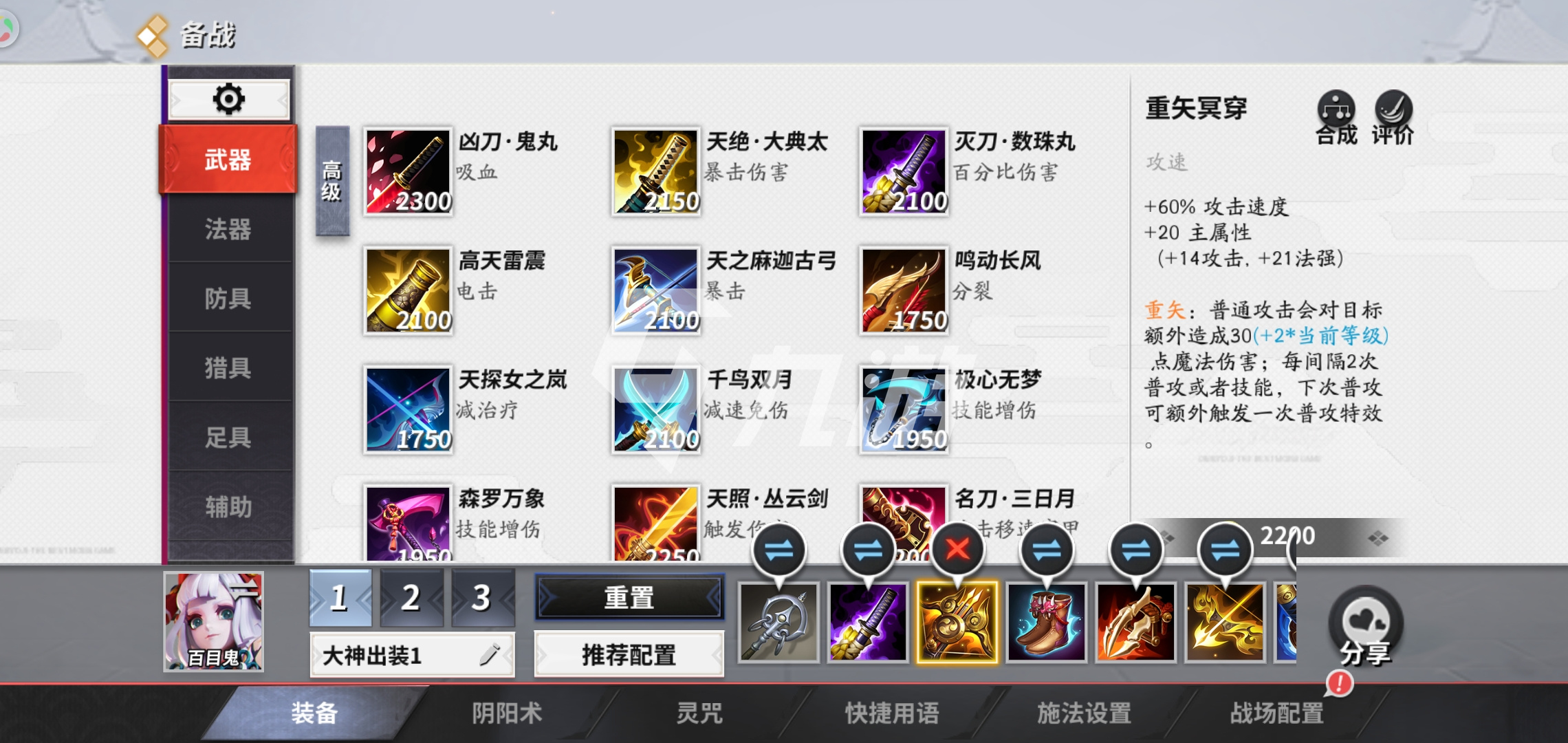Select the 天之麻迦古弓 bow icon
Image resolution: width=1568 pixels, height=743 pixels.
[x=656, y=290]
